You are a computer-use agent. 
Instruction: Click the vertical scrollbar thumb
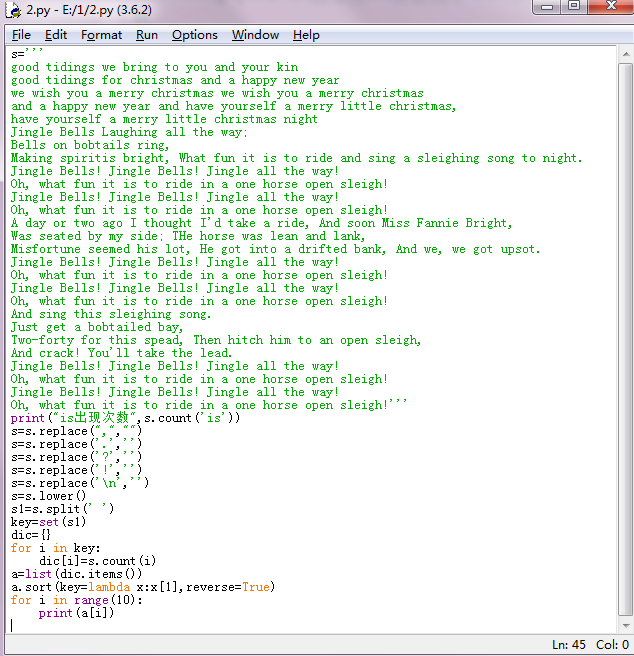pyautogui.click(x=626, y=340)
